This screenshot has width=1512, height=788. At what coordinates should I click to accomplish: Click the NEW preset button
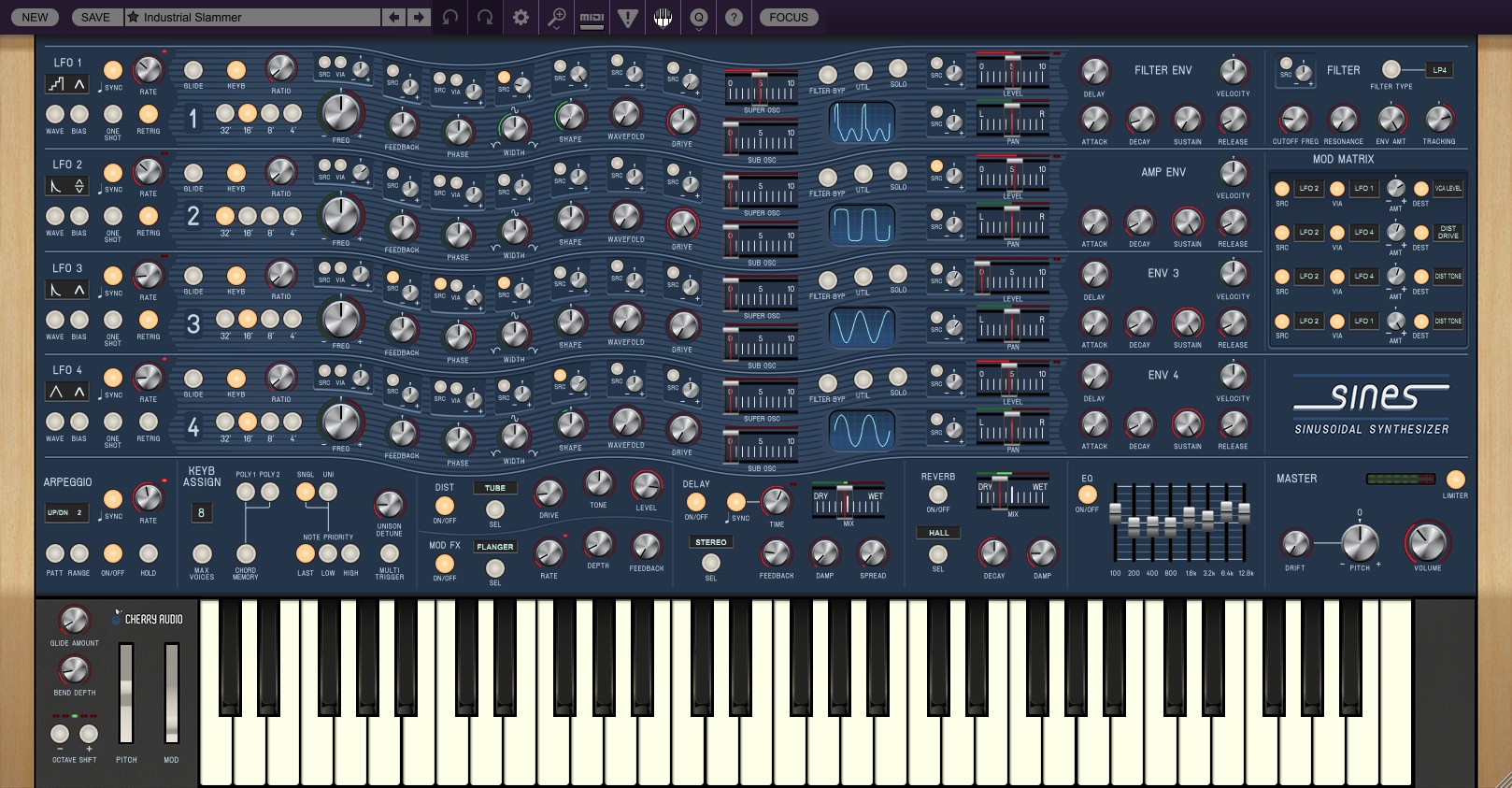[x=35, y=17]
